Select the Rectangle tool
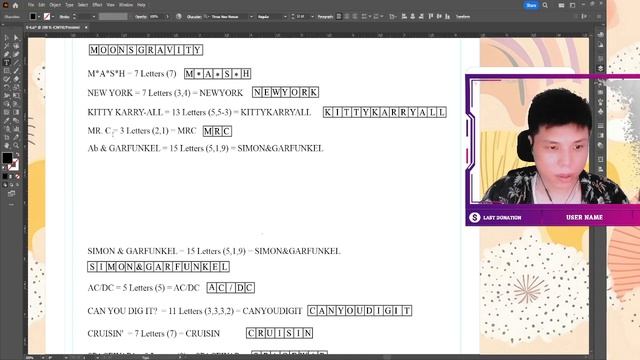The image size is (640, 360). (7, 71)
